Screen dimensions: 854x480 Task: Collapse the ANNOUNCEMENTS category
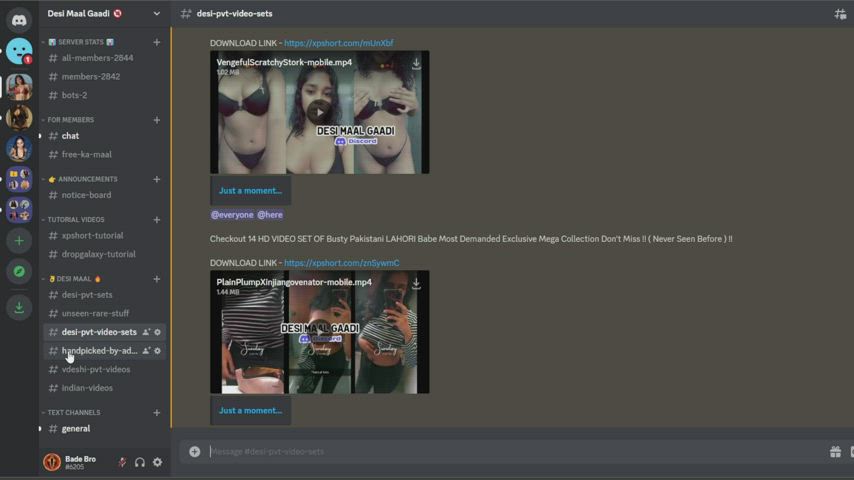point(80,179)
